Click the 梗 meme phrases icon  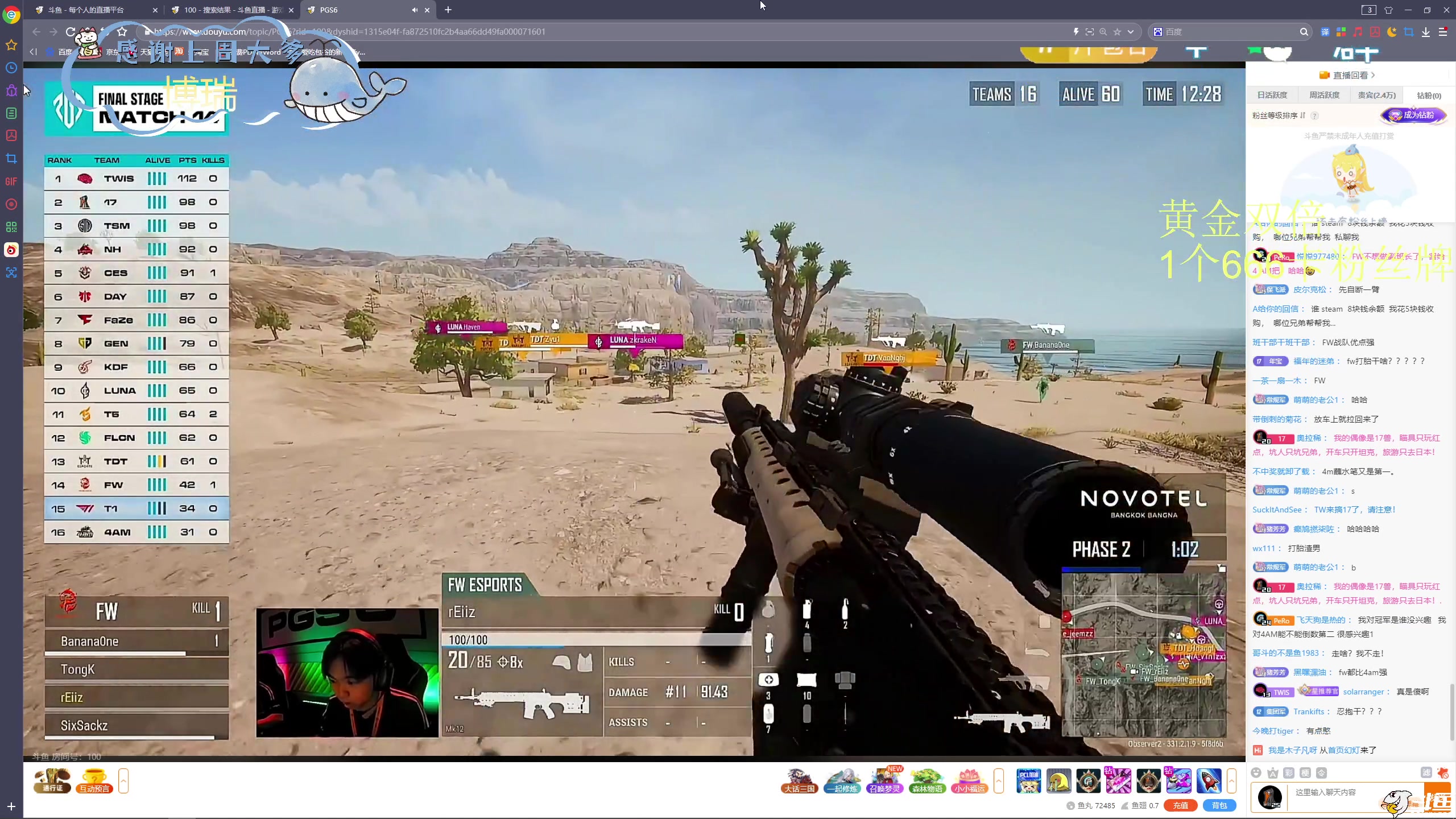[x=1305, y=772]
